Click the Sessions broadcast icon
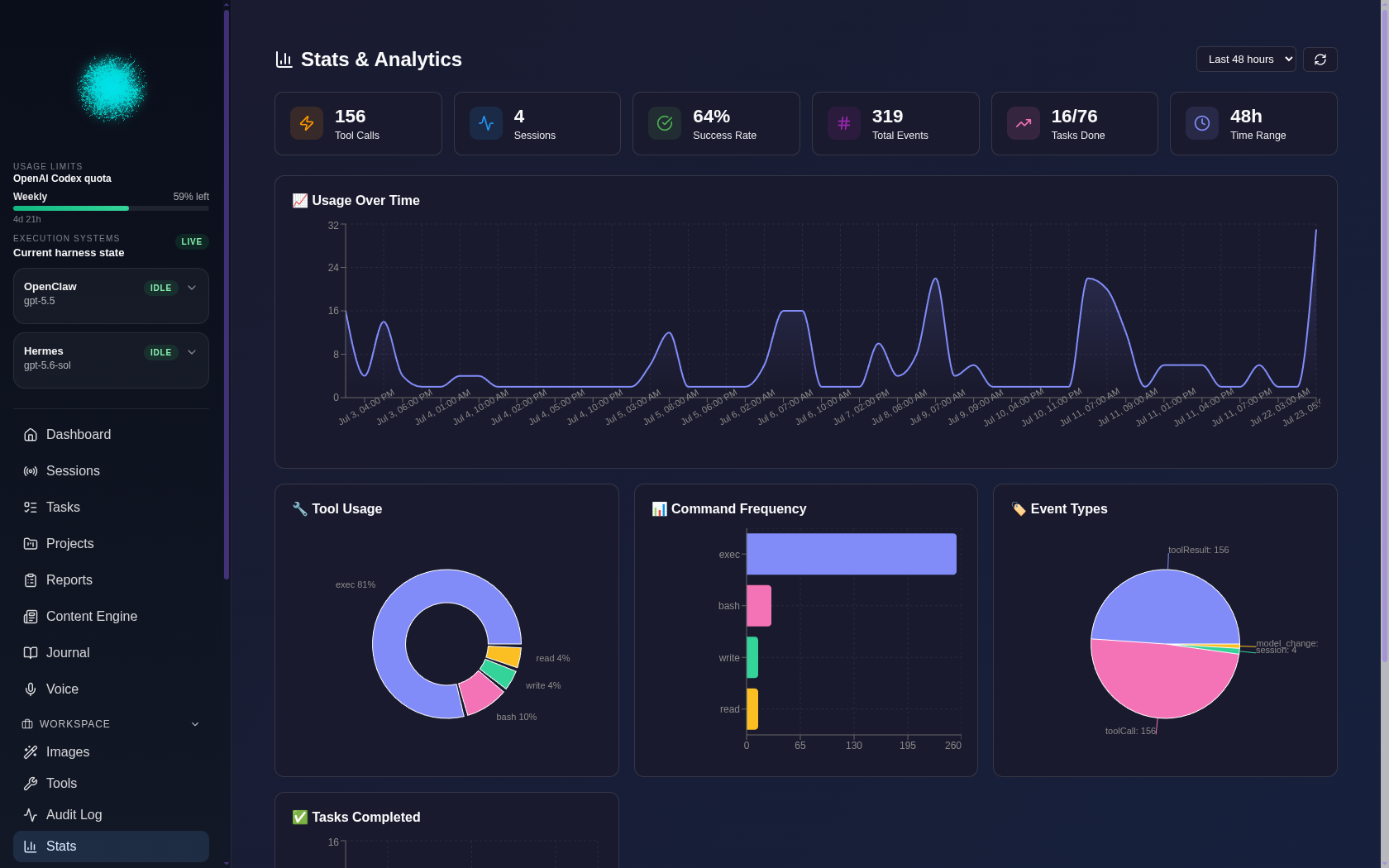The width and height of the screenshot is (1389, 868). tap(31, 471)
